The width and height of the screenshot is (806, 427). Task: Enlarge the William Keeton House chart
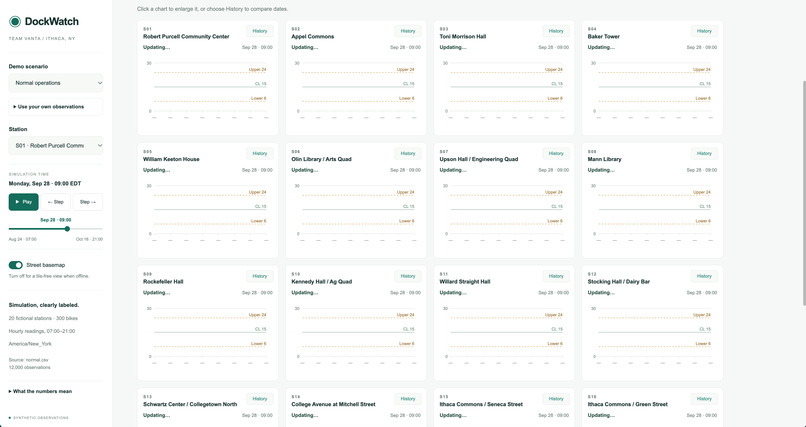[208, 212]
